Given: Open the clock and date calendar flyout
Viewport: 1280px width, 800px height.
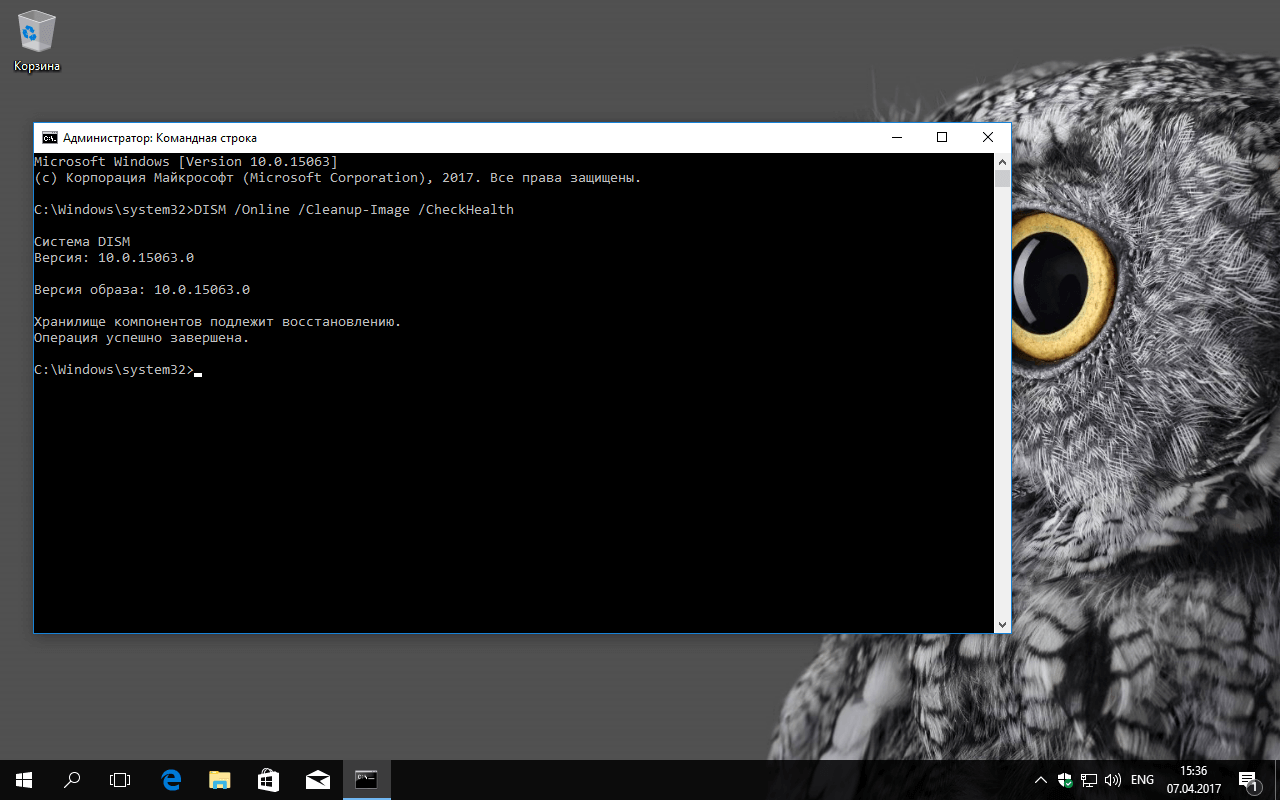Looking at the screenshot, I should coord(1193,779).
